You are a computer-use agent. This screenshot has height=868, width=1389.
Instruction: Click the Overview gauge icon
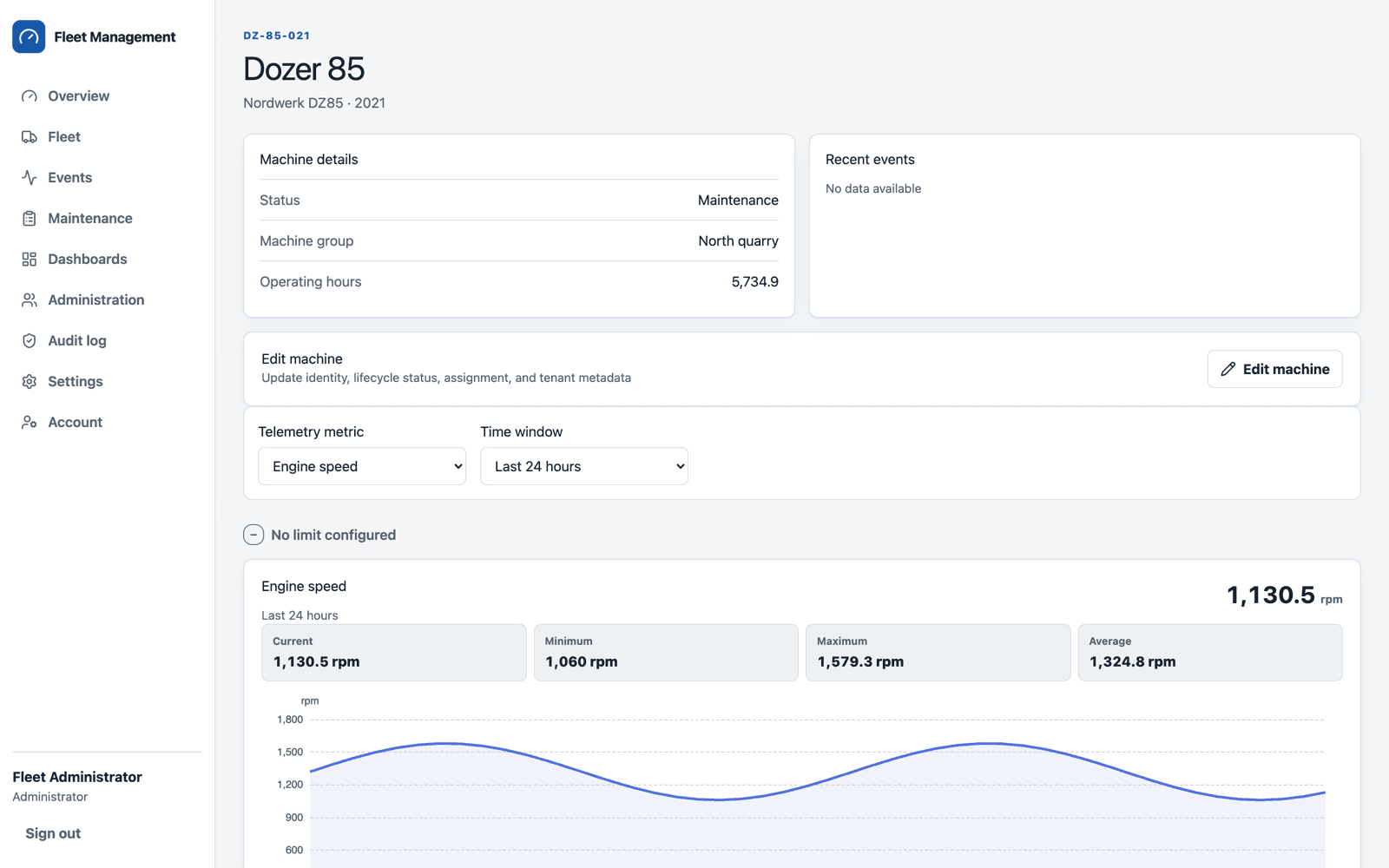tap(30, 96)
